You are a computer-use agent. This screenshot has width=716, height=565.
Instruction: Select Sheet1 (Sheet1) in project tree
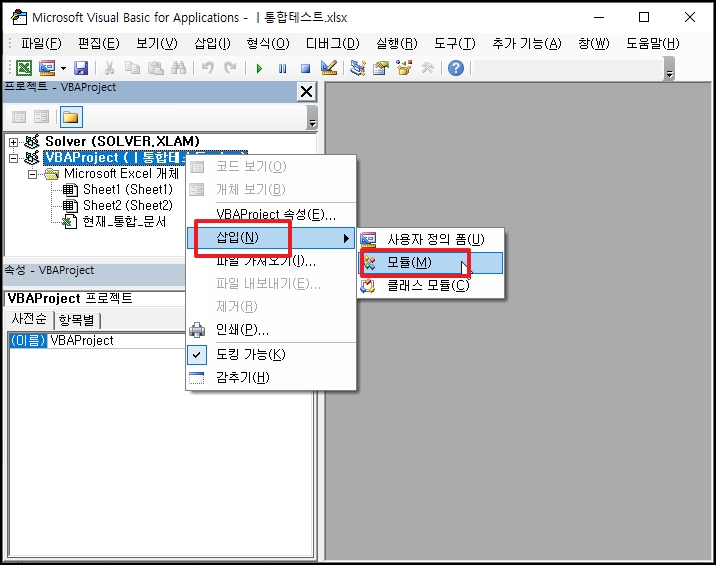(127, 190)
